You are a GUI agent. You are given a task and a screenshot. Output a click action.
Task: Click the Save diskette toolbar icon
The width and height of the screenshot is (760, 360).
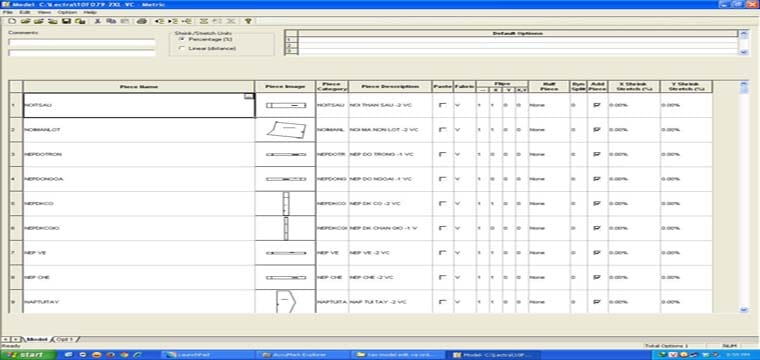pyautogui.click(x=67, y=21)
